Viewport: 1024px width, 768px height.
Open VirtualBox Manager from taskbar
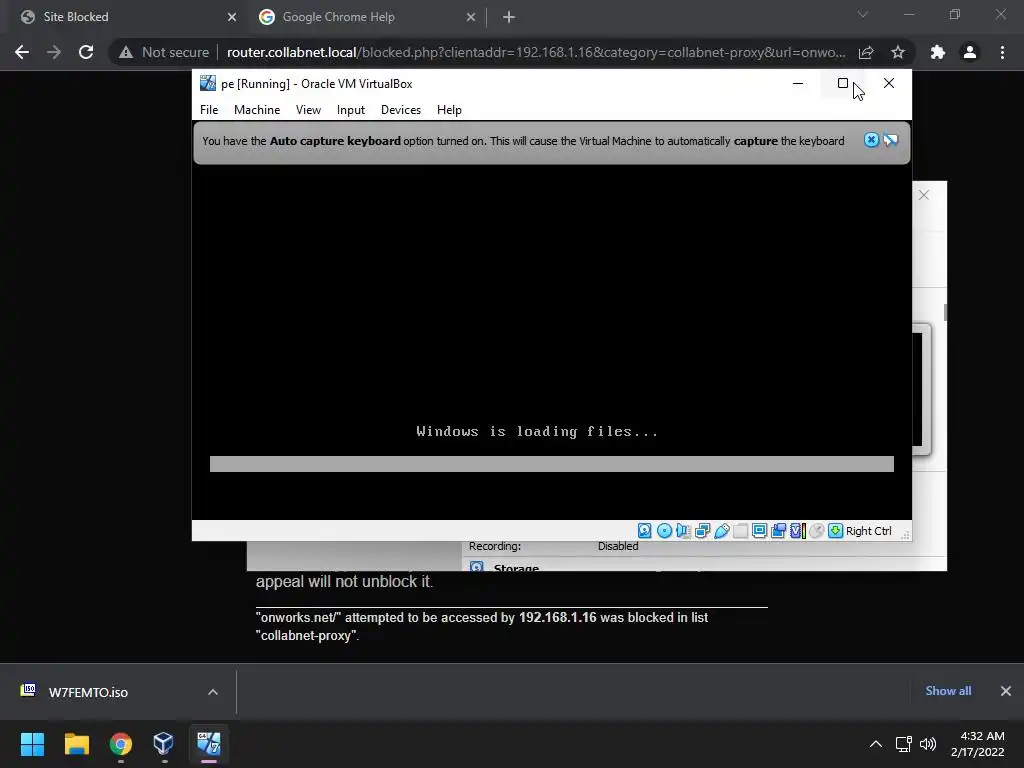tap(164, 744)
